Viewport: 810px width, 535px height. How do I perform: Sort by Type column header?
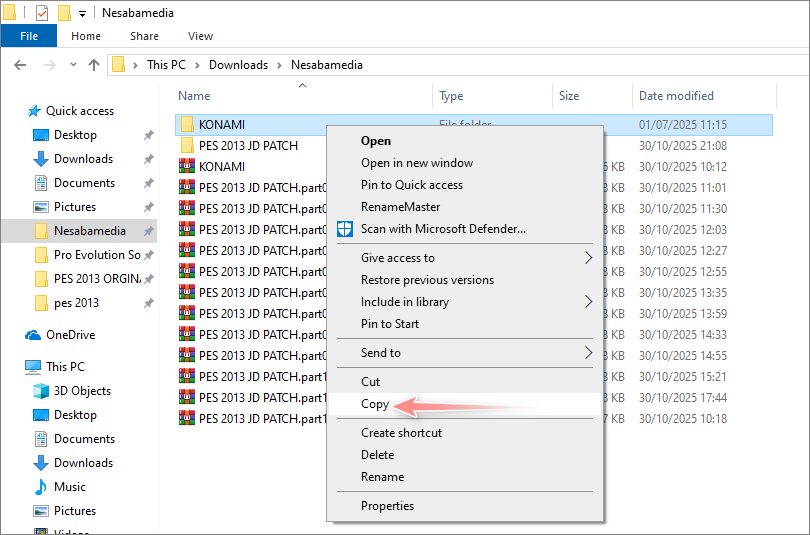coord(451,96)
